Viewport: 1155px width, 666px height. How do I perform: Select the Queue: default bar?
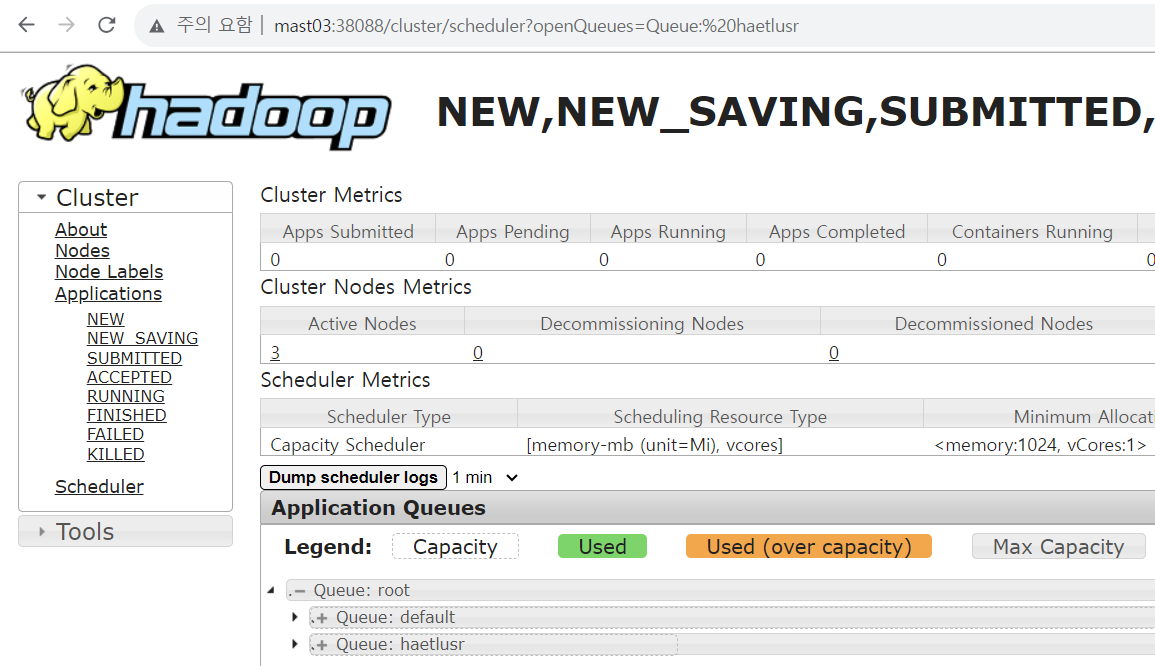732,617
